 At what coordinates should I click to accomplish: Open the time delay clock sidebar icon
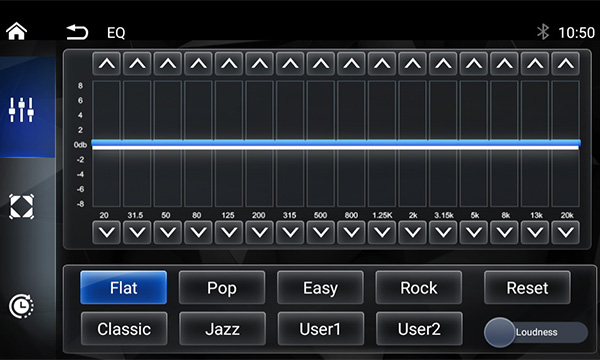21,306
